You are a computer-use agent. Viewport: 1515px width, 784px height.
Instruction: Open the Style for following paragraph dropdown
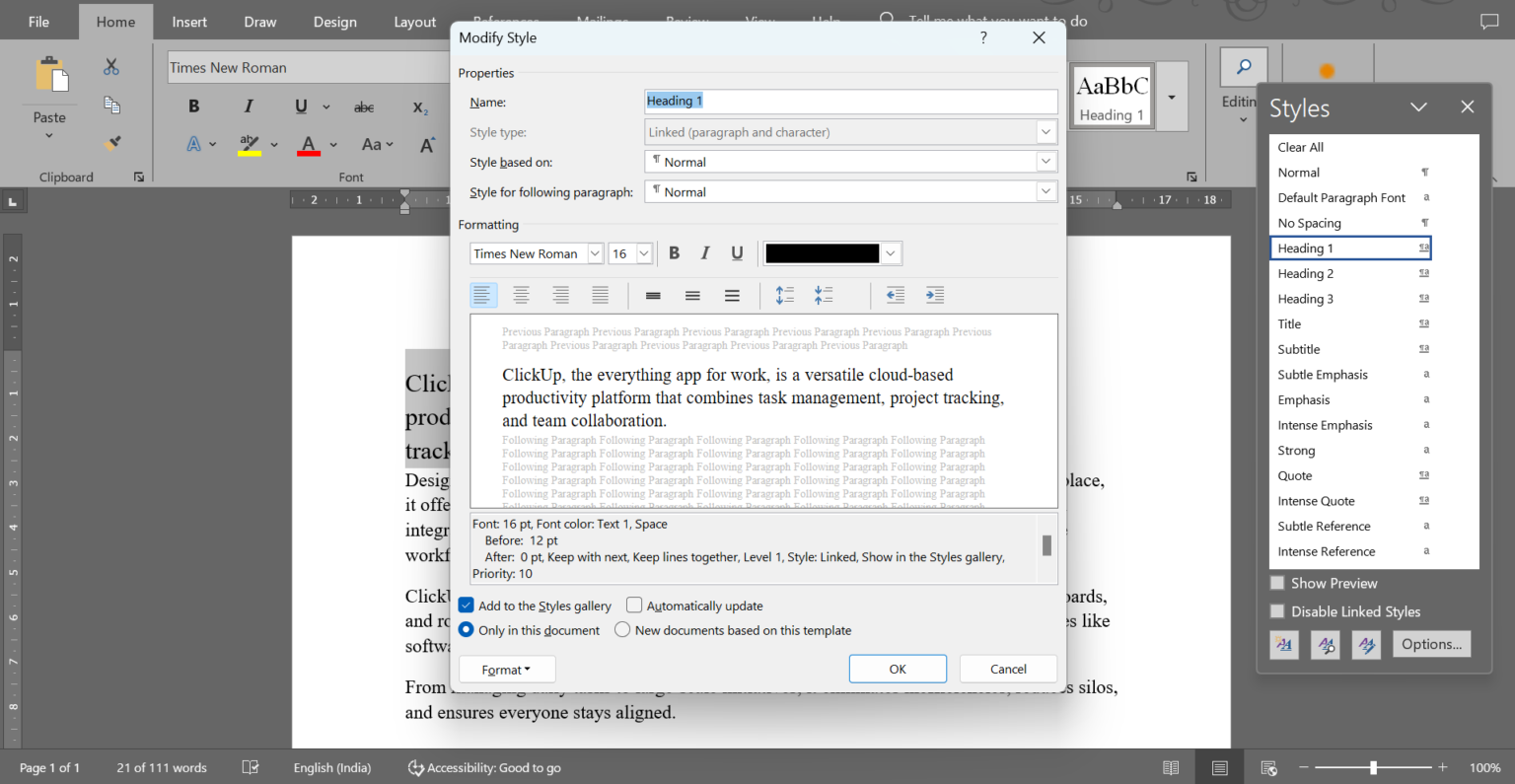[x=1046, y=191]
